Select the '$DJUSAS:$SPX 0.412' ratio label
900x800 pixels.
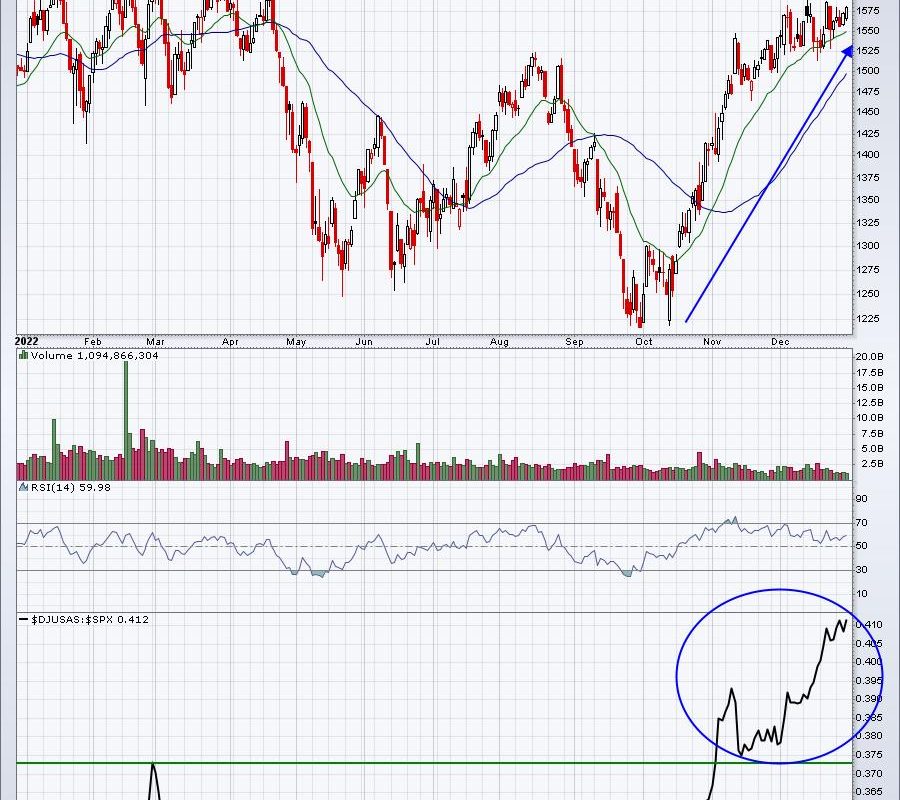click(x=90, y=619)
